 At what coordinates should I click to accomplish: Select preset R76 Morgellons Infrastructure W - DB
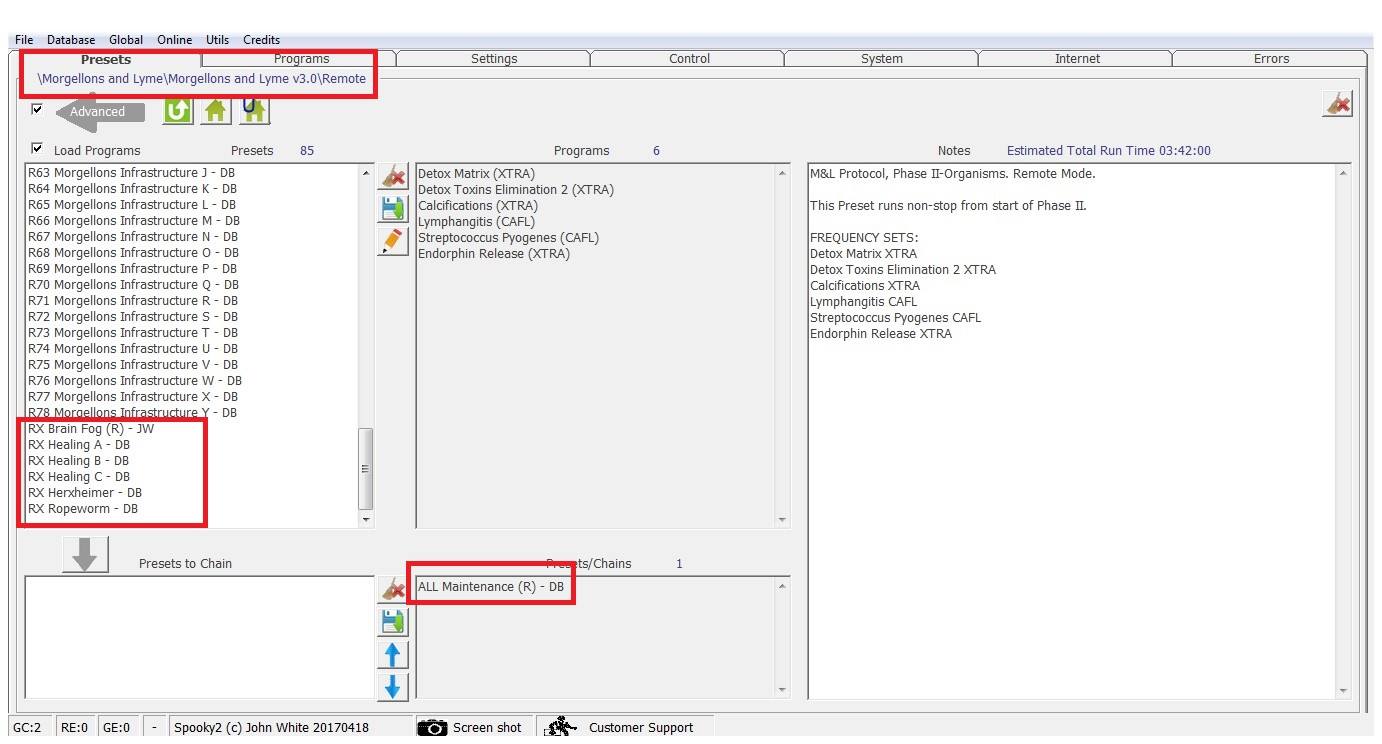click(x=135, y=381)
